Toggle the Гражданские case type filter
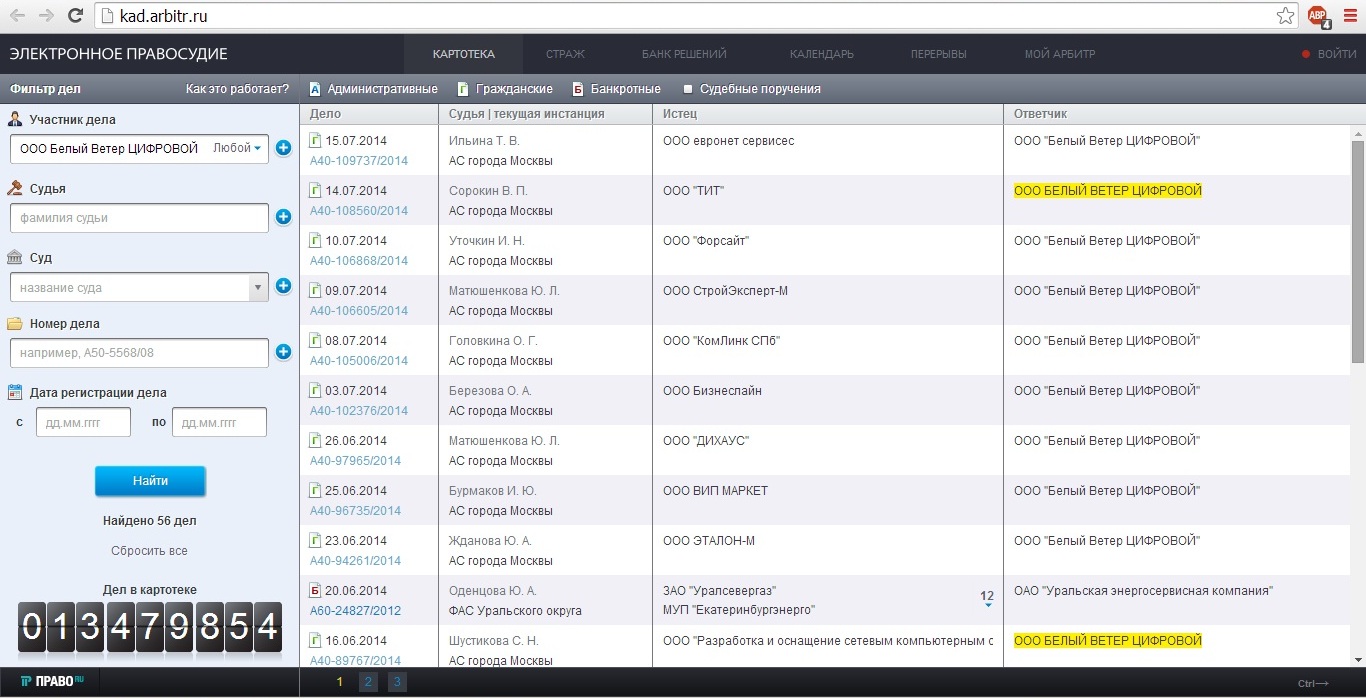Image resolution: width=1366 pixels, height=699 pixels. point(505,89)
